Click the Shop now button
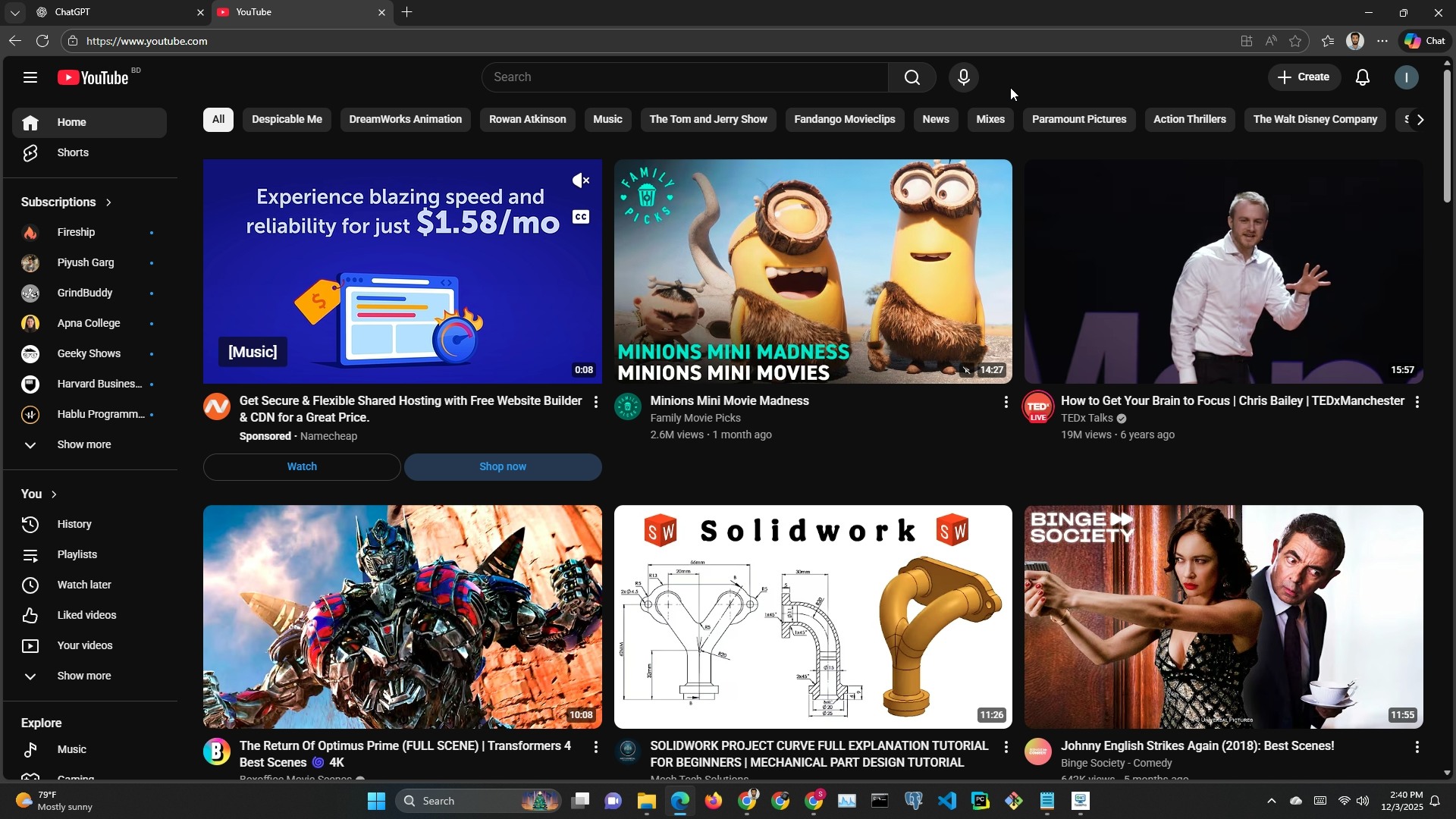1456x819 pixels. 502,466
